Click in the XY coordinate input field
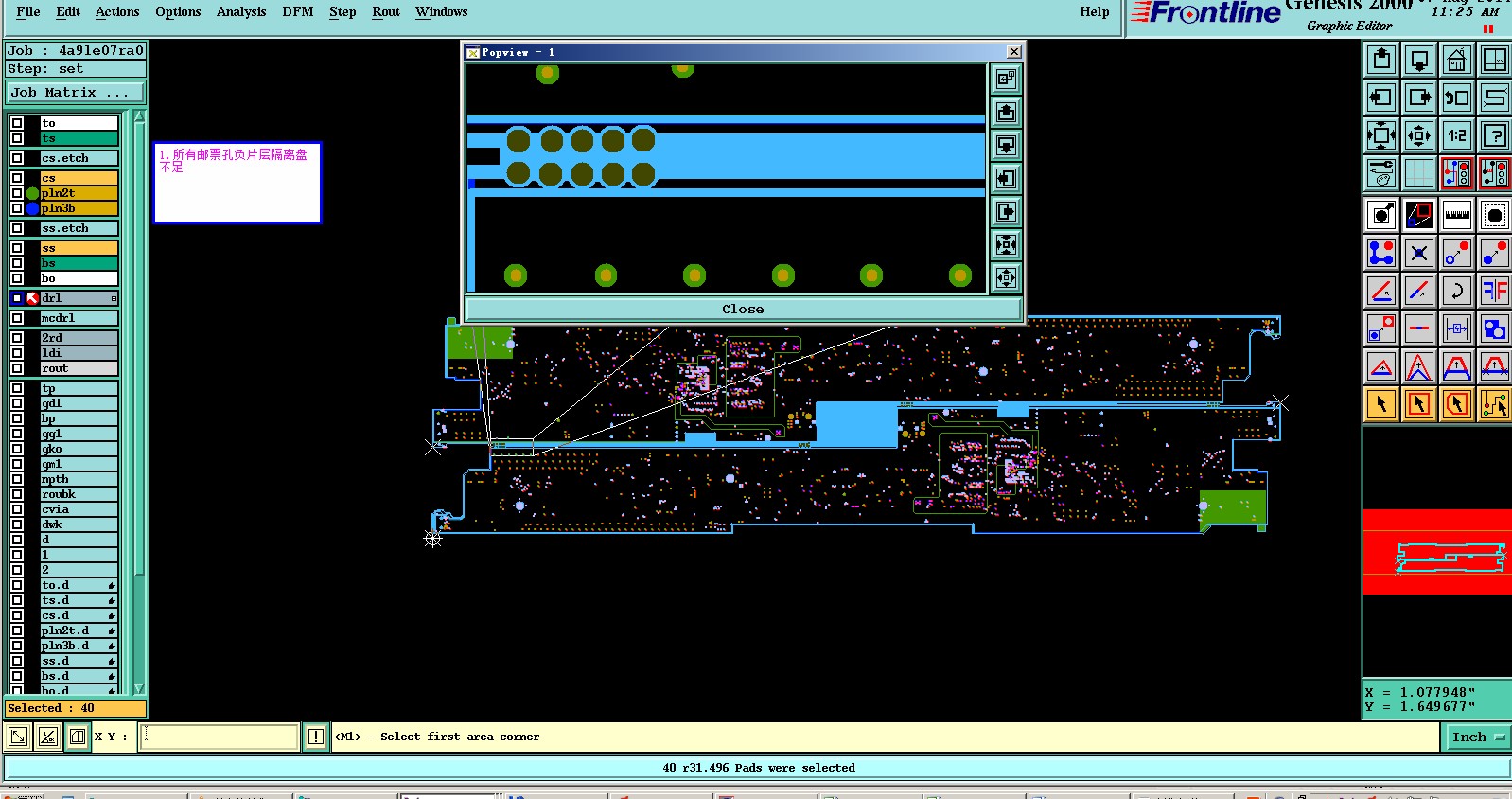The image size is (1512, 799). [x=220, y=737]
